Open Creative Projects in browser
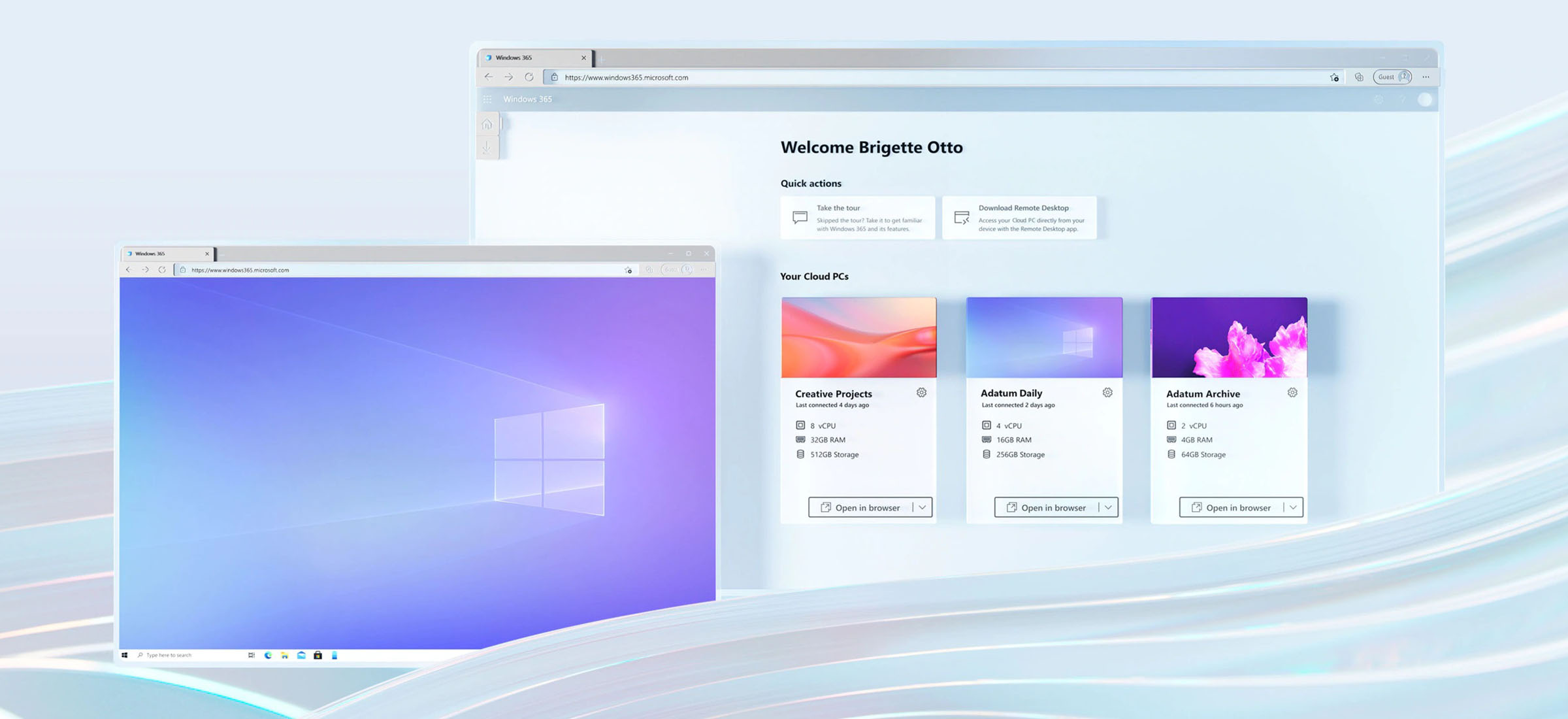The height and width of the screenshot is (719, 1568). coord(860,507)
